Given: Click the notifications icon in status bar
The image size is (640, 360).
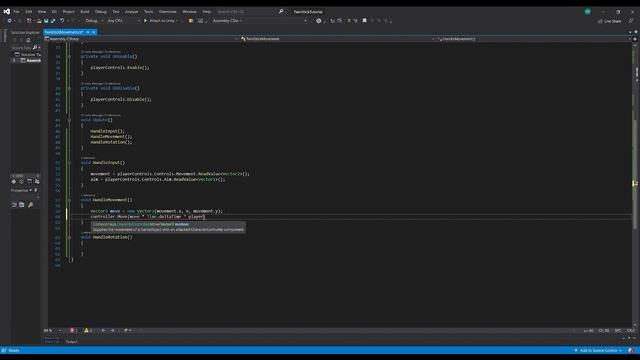Looking at the screenshot, I should tap(631, 351).
